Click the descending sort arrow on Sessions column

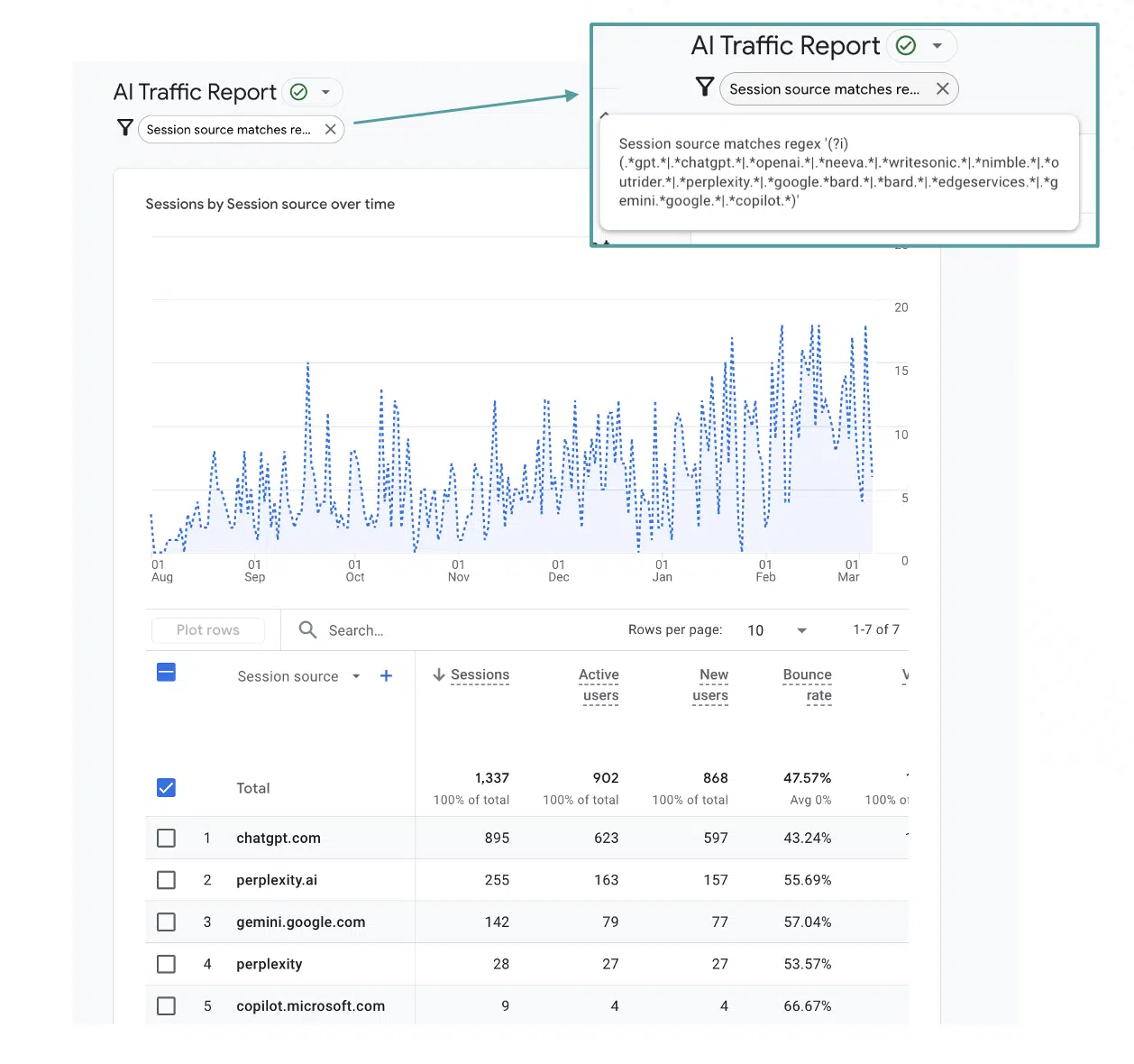pyautogui.click(x=439, y=674)
